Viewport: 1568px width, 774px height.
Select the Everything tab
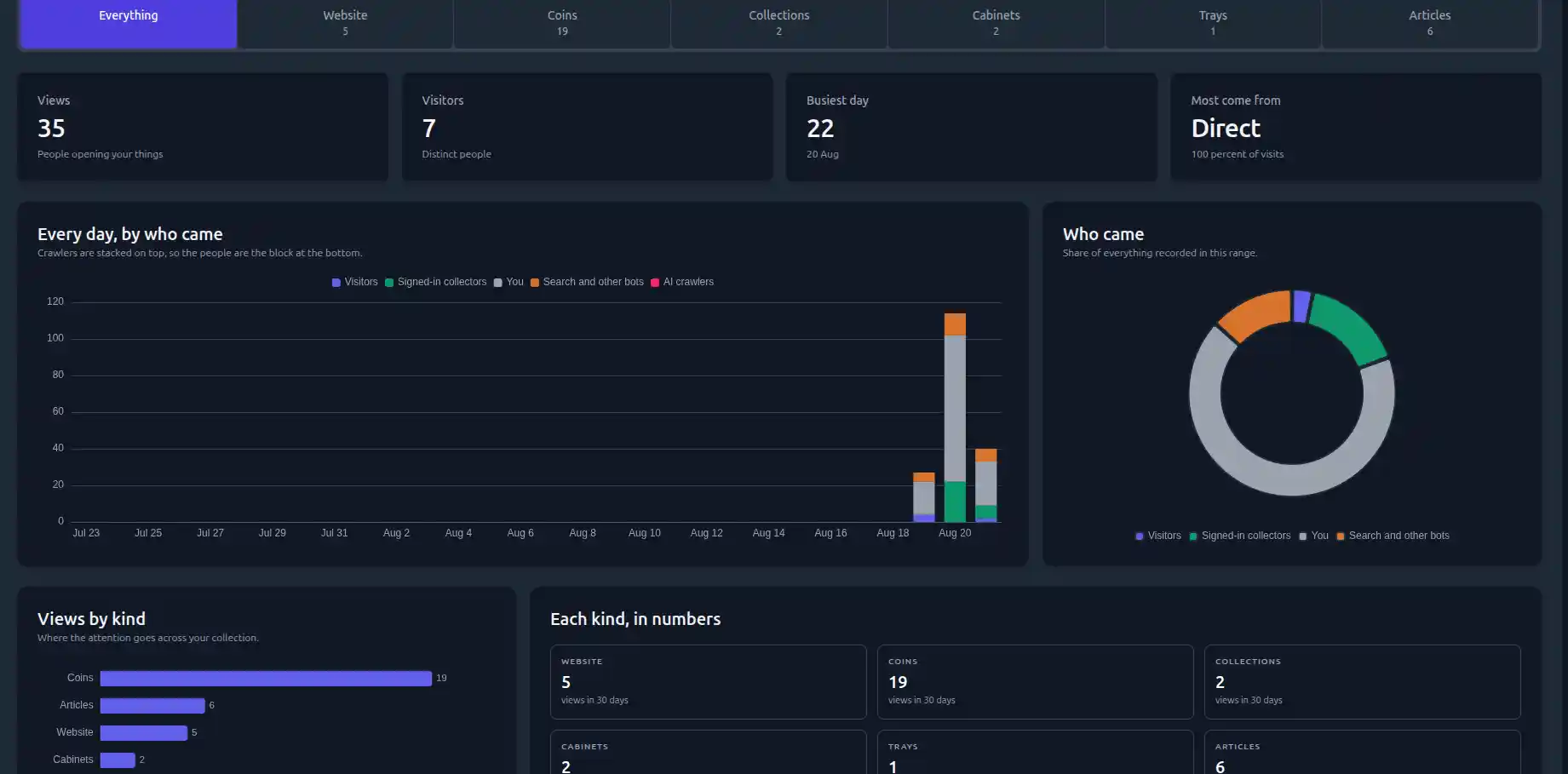click(128, 23)
